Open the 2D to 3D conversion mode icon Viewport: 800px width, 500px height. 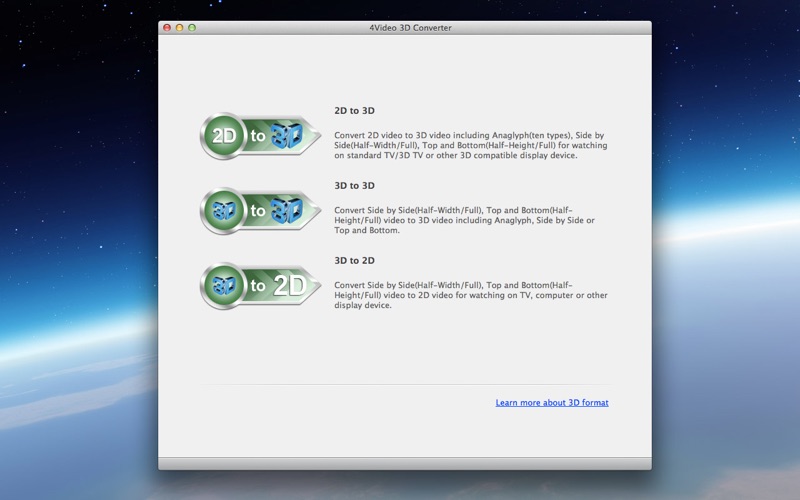tap(260, 136)
